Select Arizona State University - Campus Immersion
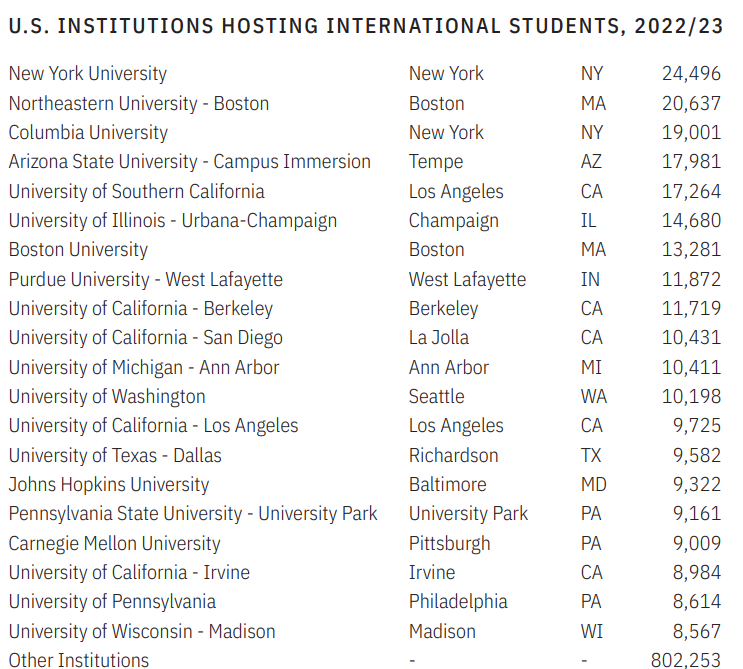The image size is (743, 669). [190, 162]
